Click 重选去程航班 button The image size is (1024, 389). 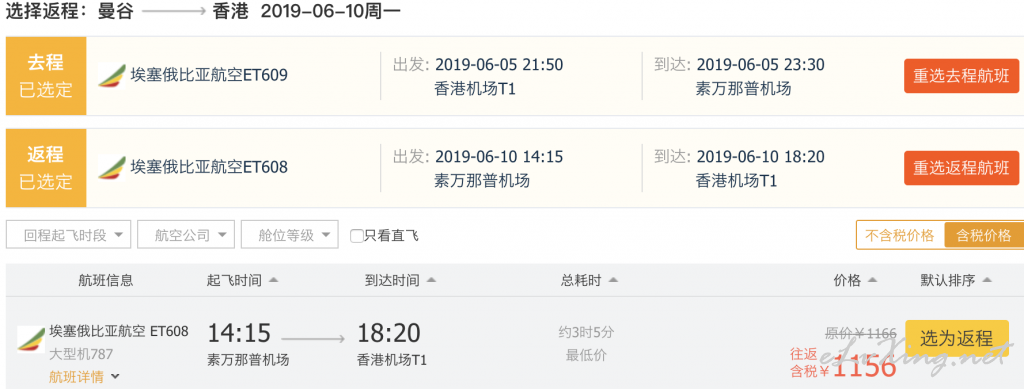tap(961, 76)
